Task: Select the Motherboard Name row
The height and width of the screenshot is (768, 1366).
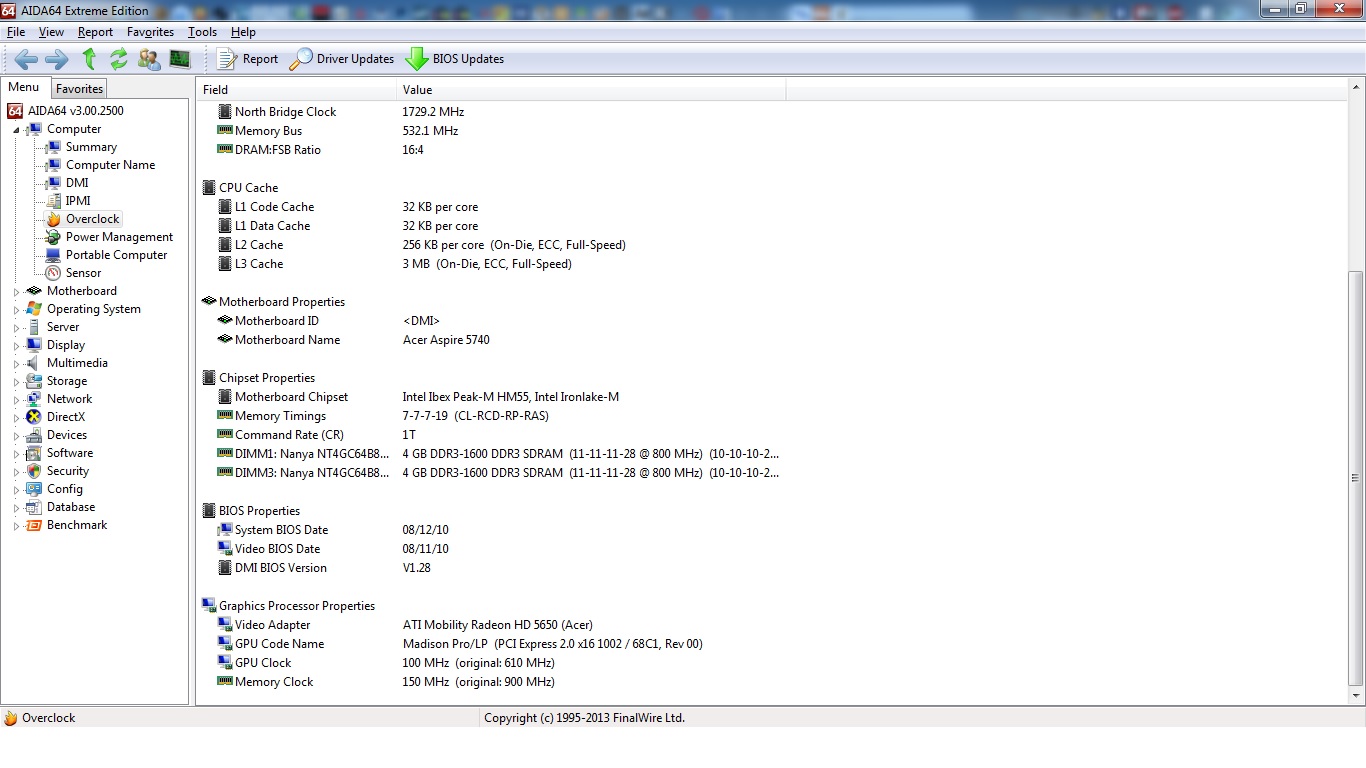Action: 491,340
